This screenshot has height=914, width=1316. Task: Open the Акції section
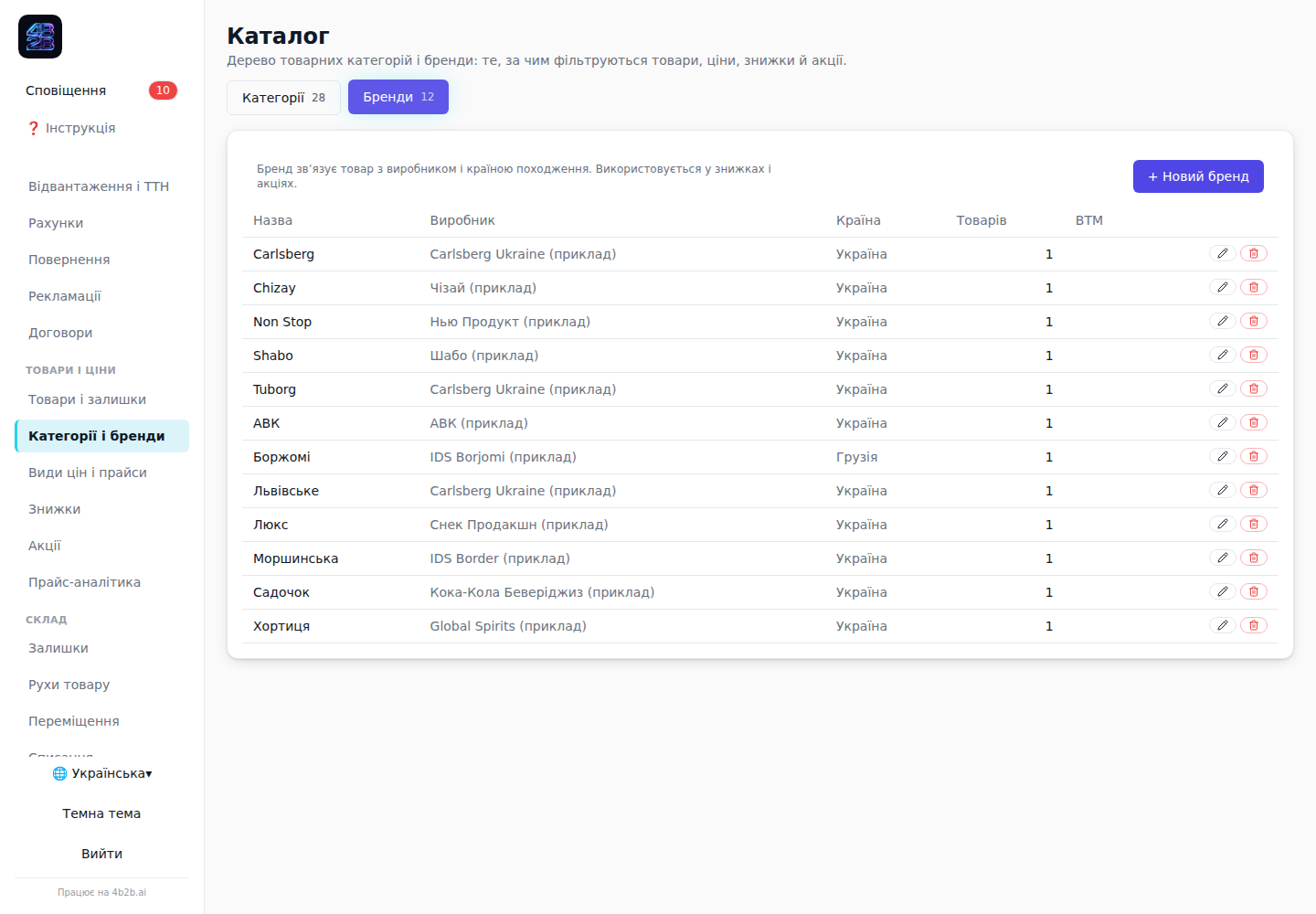click(x=101, y=546)
